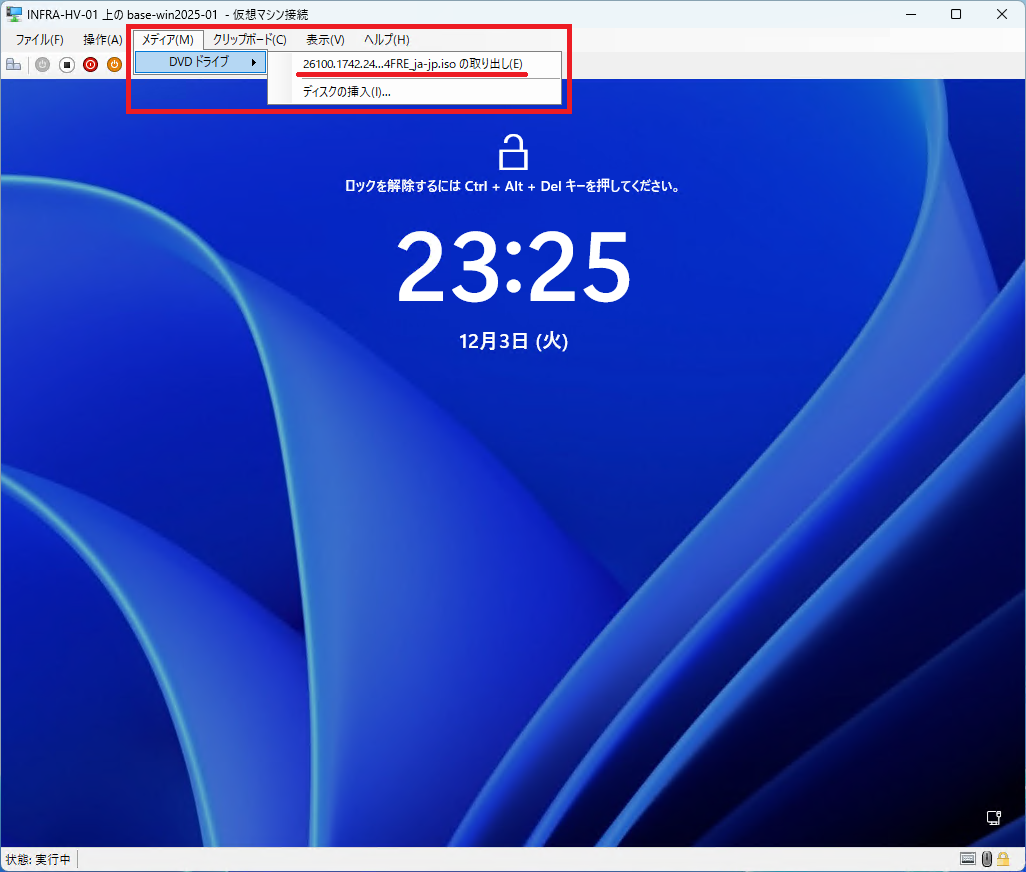Click the Ctrl + Alt + Del unlock instruction text
The image size is (1026, 872).
click(513, 186)
